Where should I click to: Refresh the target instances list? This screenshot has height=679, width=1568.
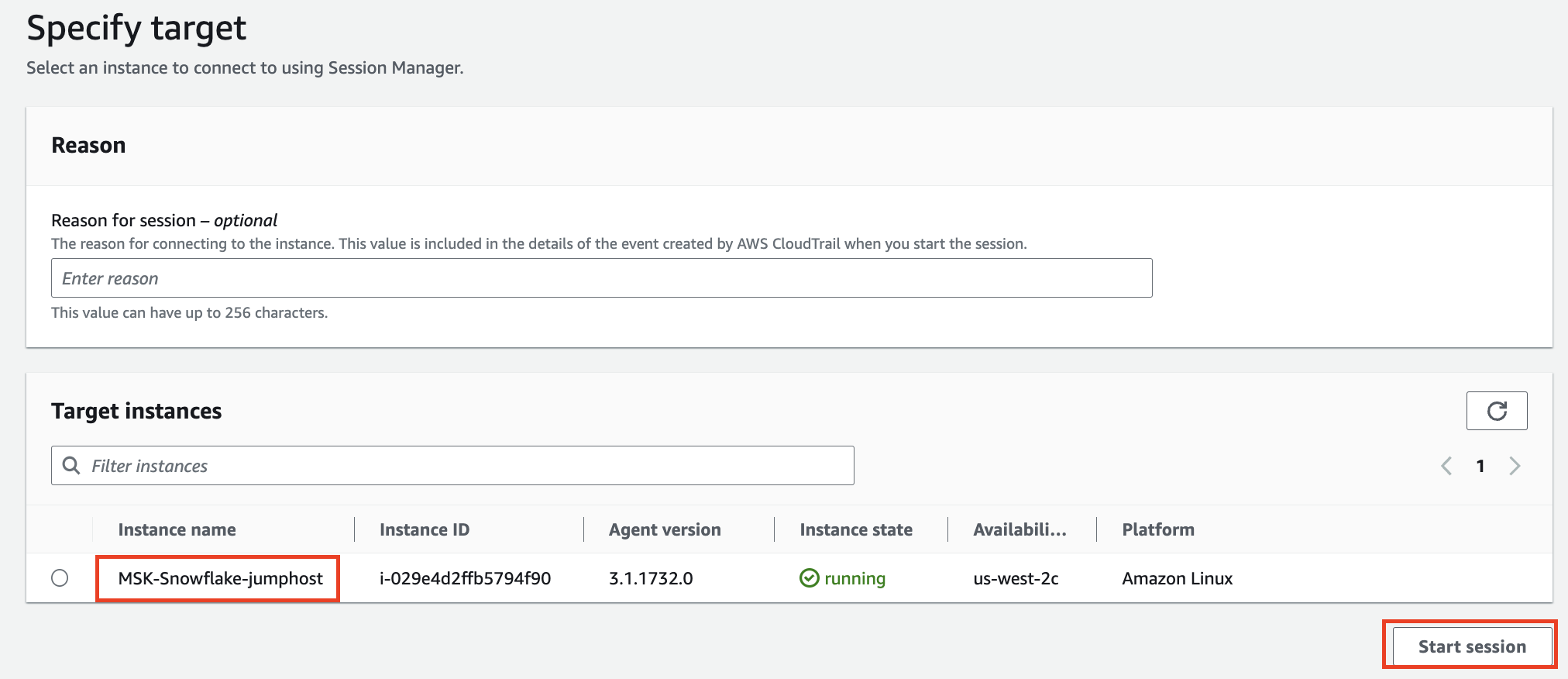(1496, 411)
